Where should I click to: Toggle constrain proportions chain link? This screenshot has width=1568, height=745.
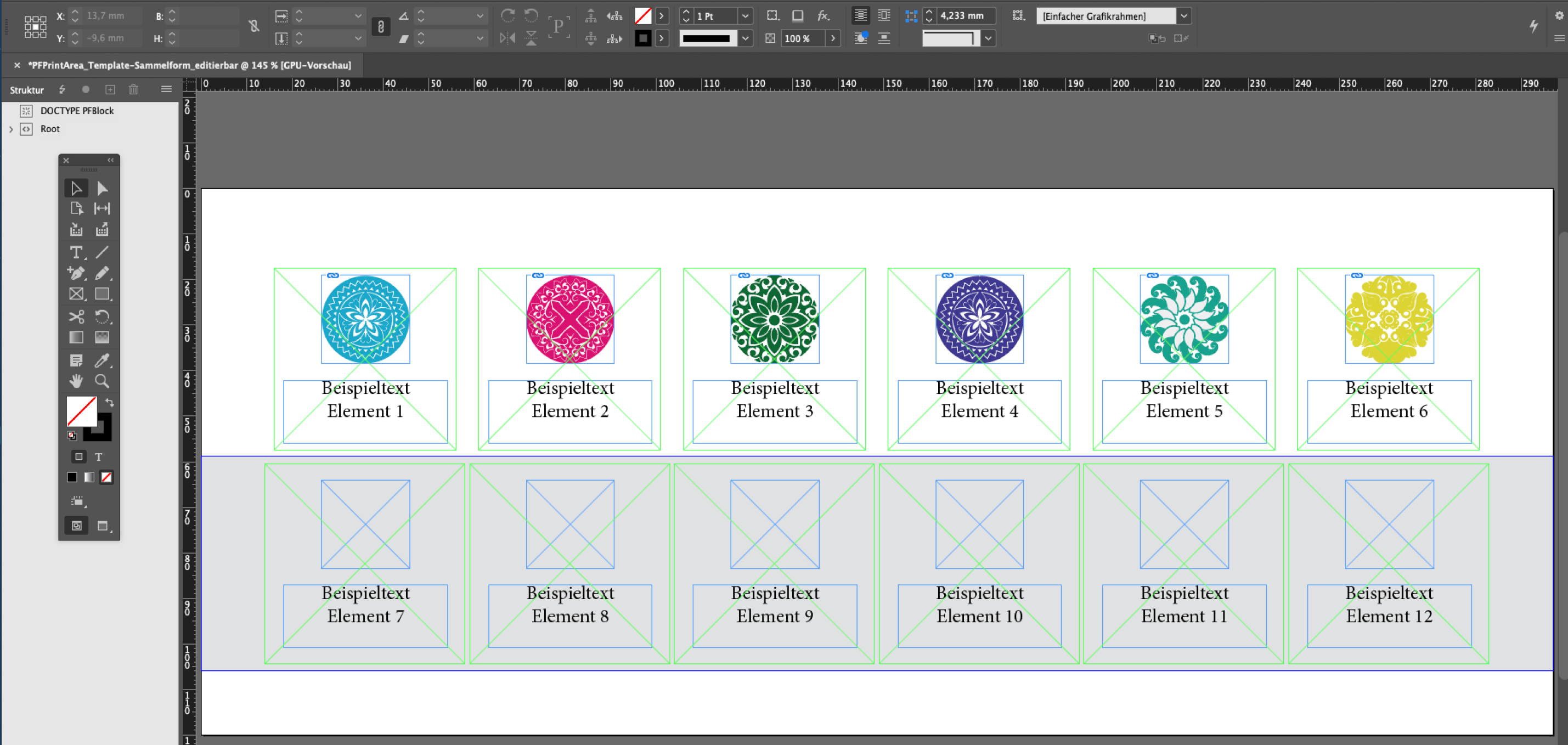pos(380,27)
